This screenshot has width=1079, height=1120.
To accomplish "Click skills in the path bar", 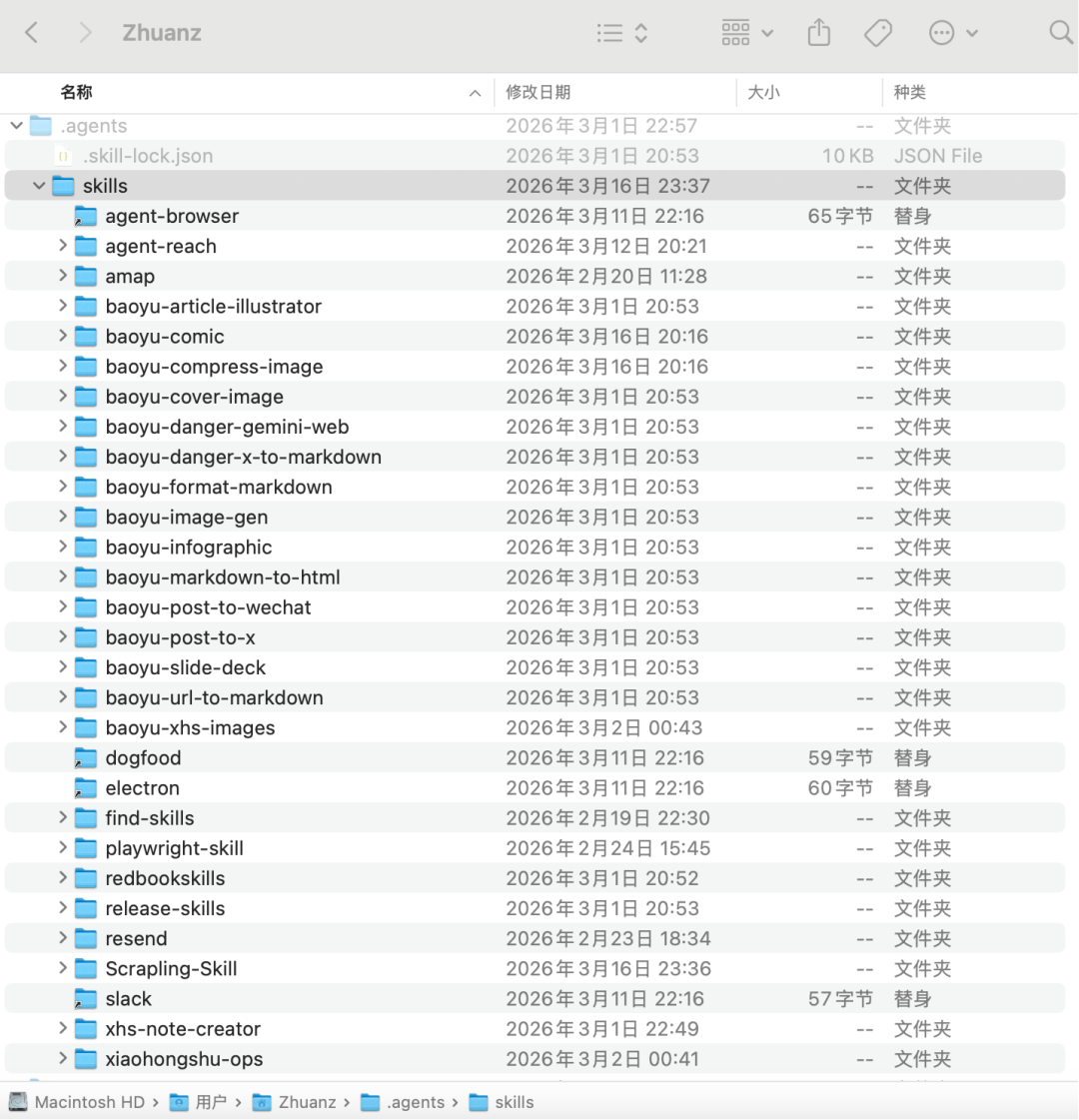I will 502,1102.
